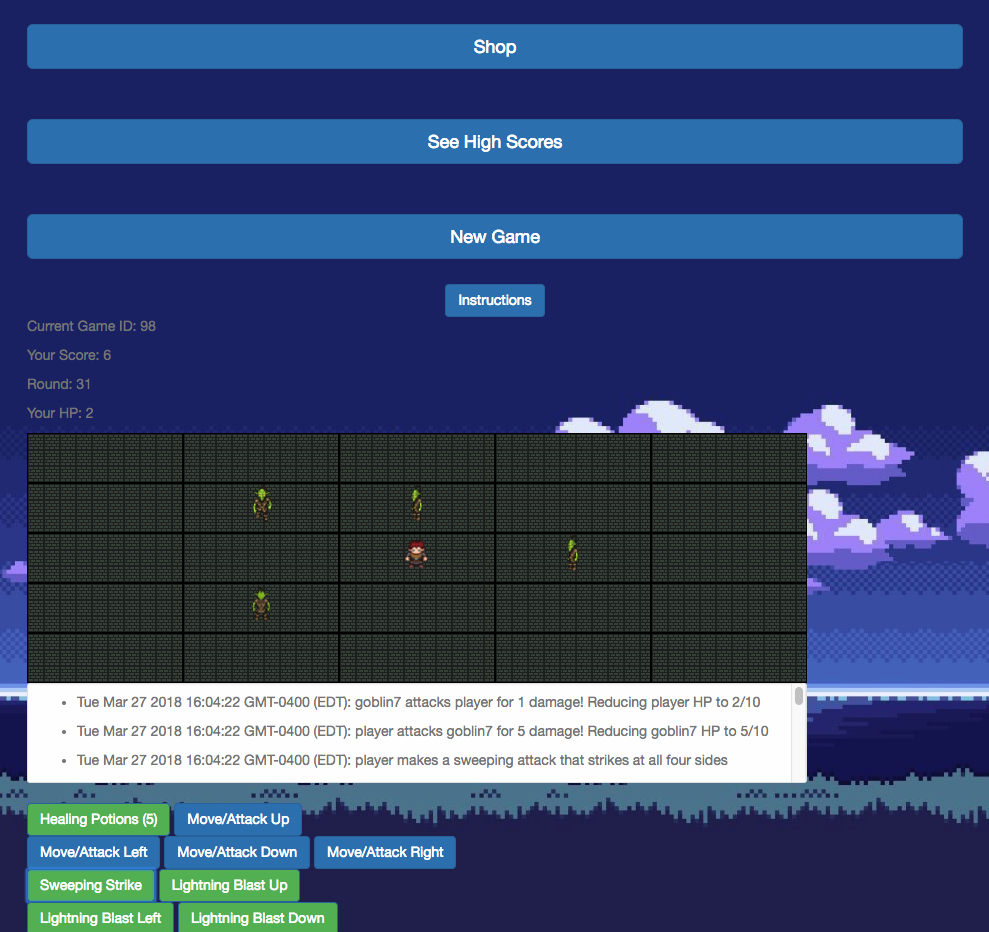Open the Shop
Screen dimensions: 989x932
494,47
